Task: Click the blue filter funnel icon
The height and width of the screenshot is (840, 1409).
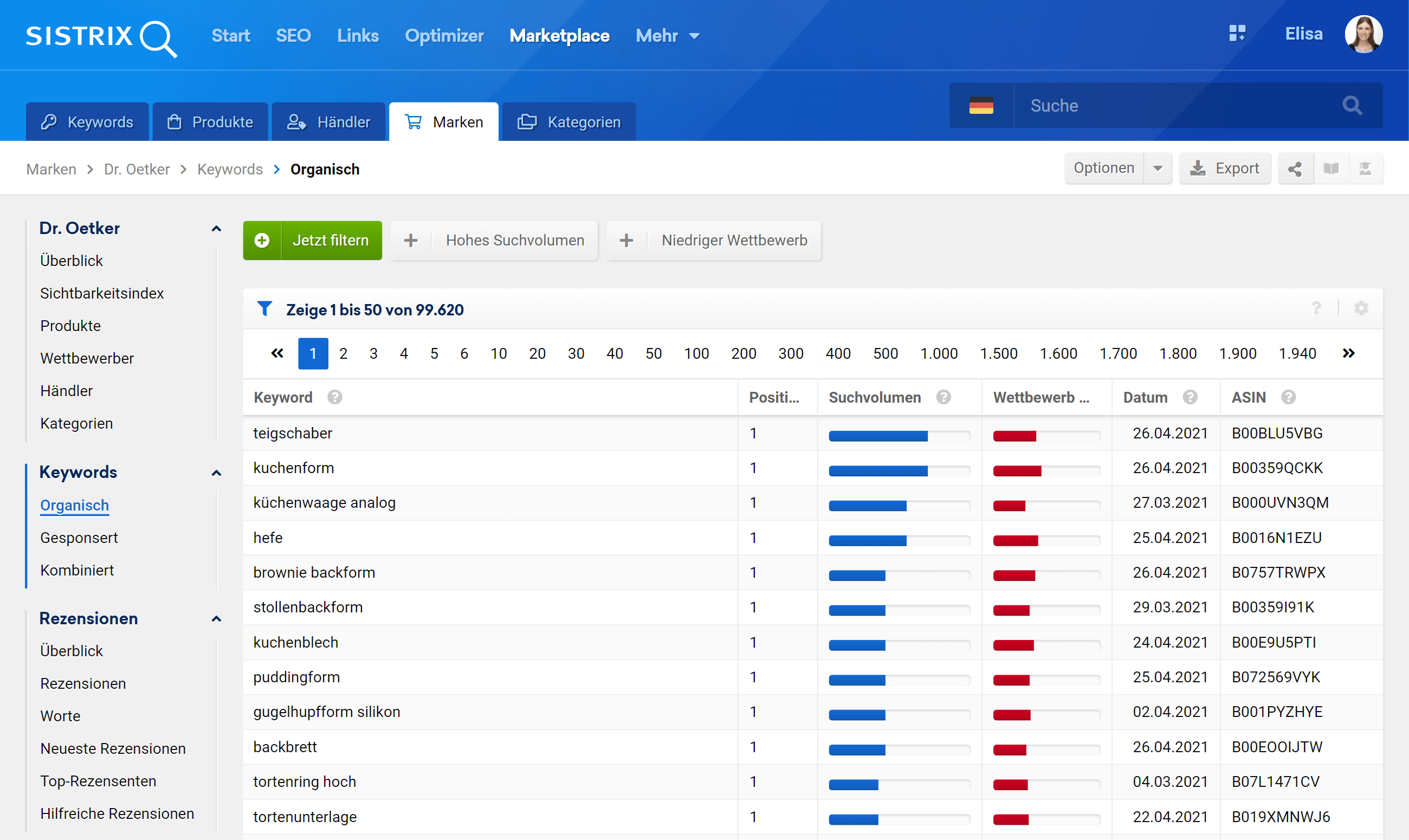Action: coord(264,308)
